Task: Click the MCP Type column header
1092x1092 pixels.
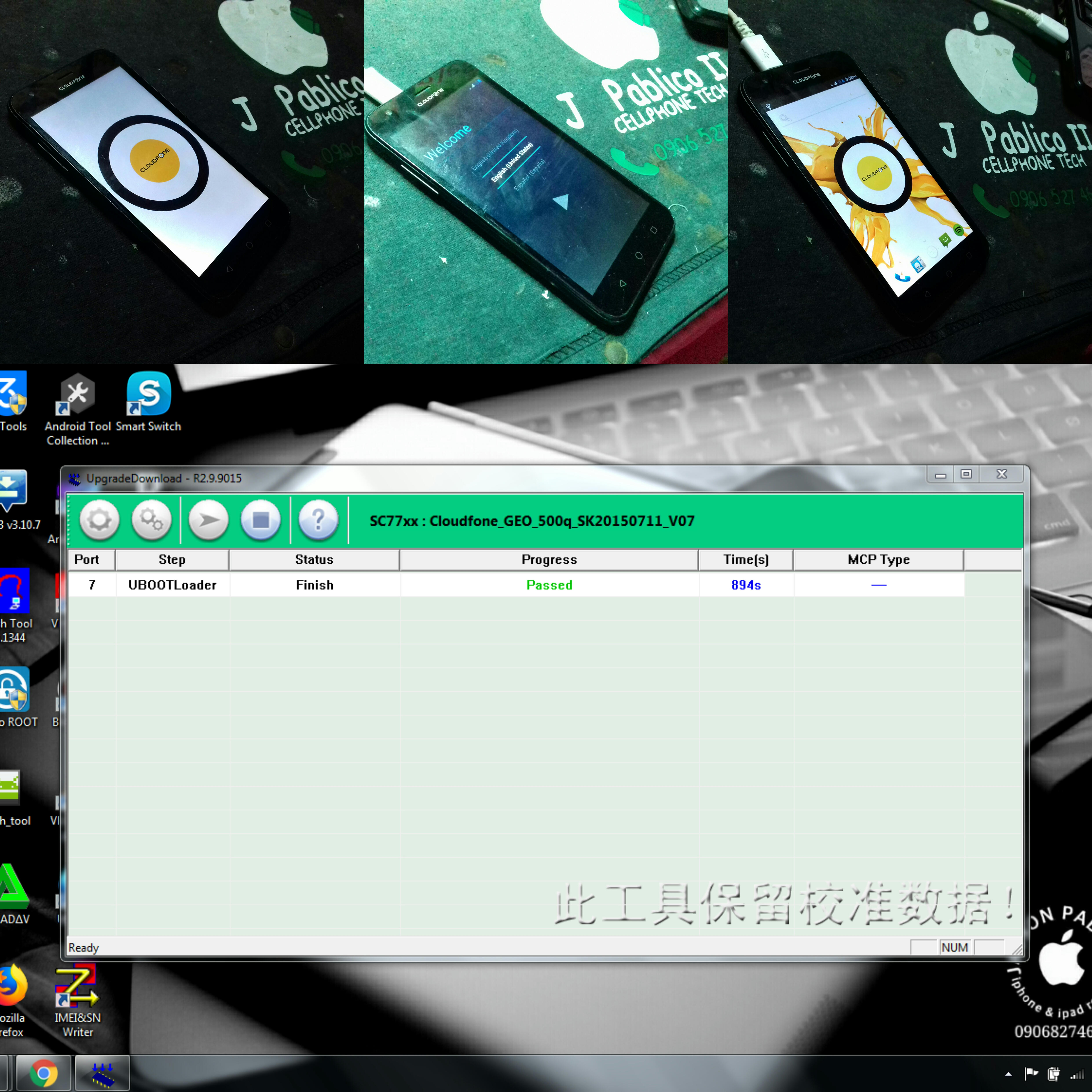Action: click(x=878, y=560)
